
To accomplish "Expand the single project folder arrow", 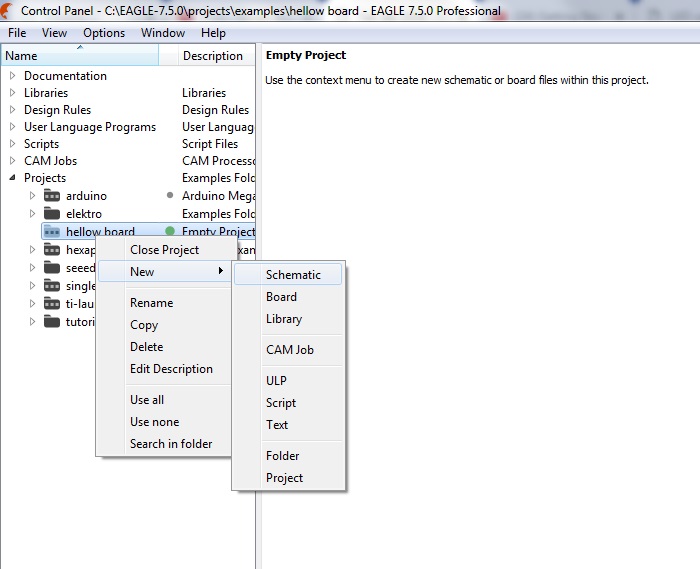I will 32,286.
